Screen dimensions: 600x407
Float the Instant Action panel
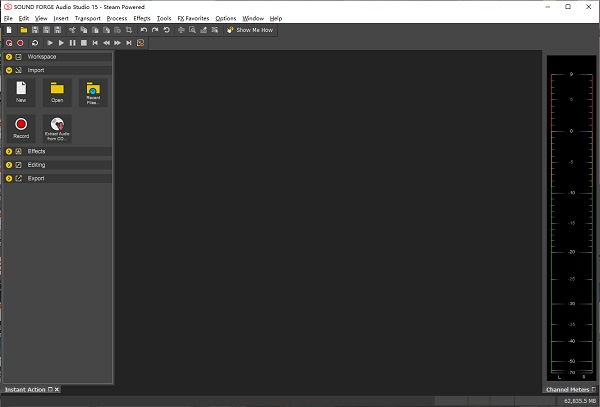pyautogui.click(x=50, y=389)
